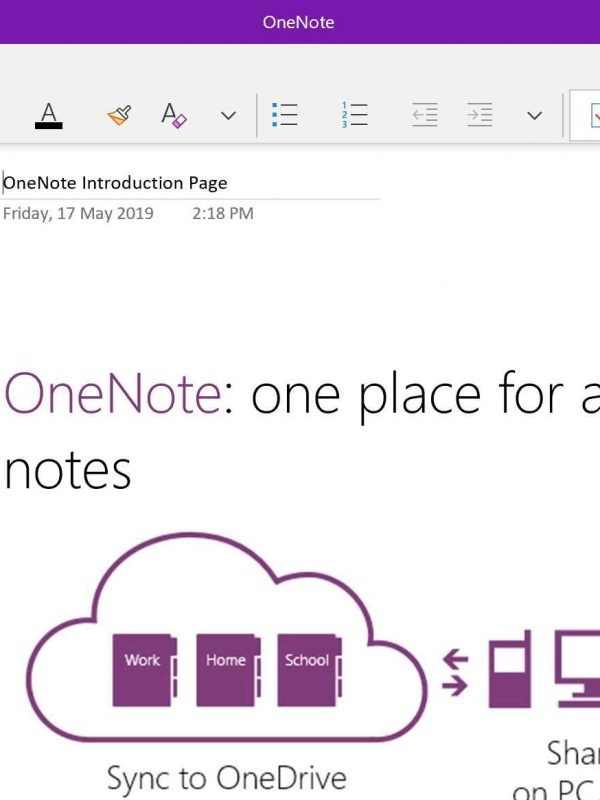
Task: Decrease indent of paragraph
Action: click(424, 115)
